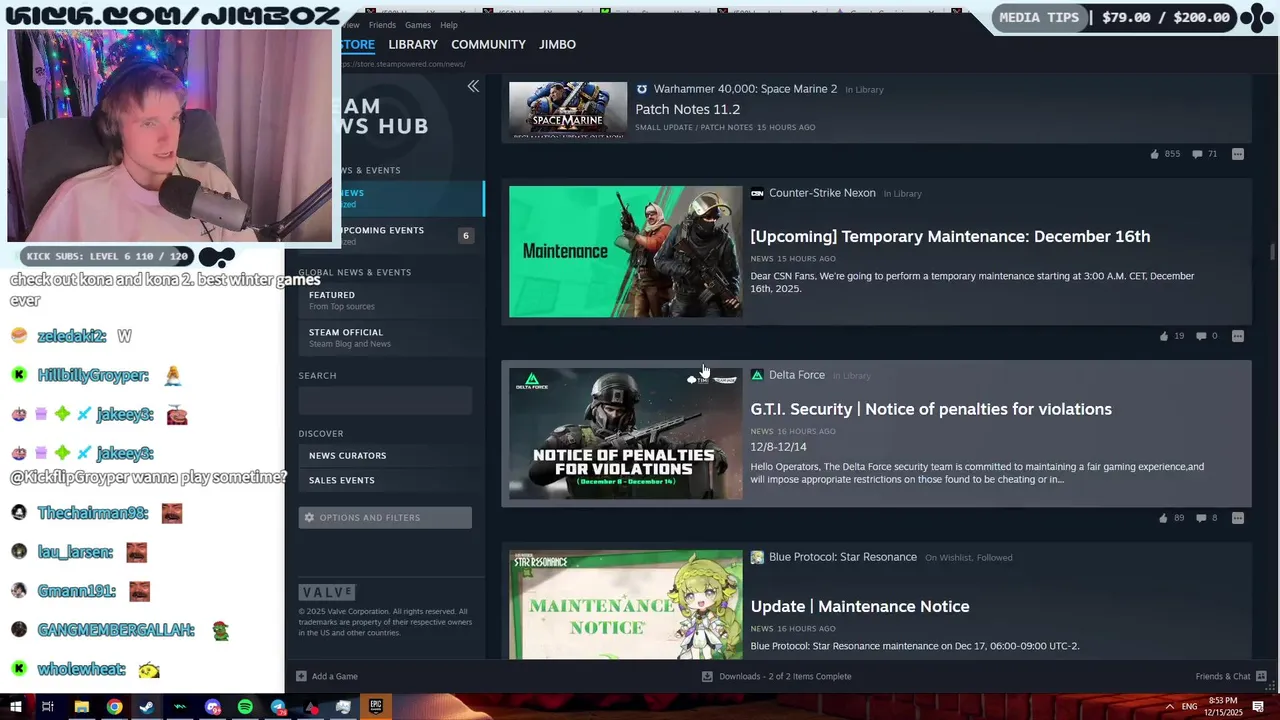1280x720 pixels.
Task: Click Thechairman98 username in chat
Action: (92, 513)
